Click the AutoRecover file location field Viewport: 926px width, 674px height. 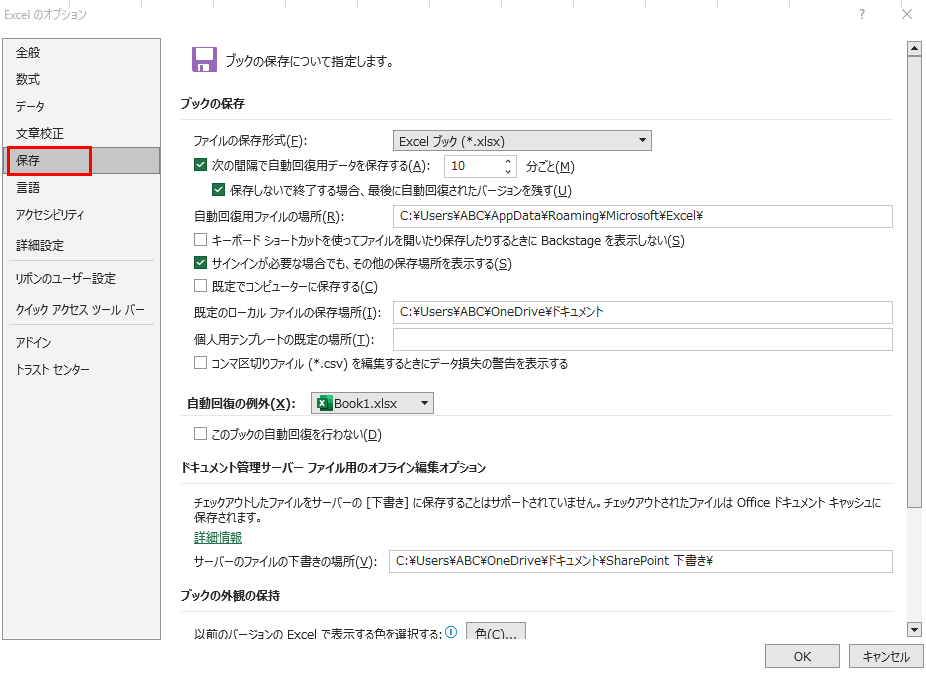pos(642,216)
